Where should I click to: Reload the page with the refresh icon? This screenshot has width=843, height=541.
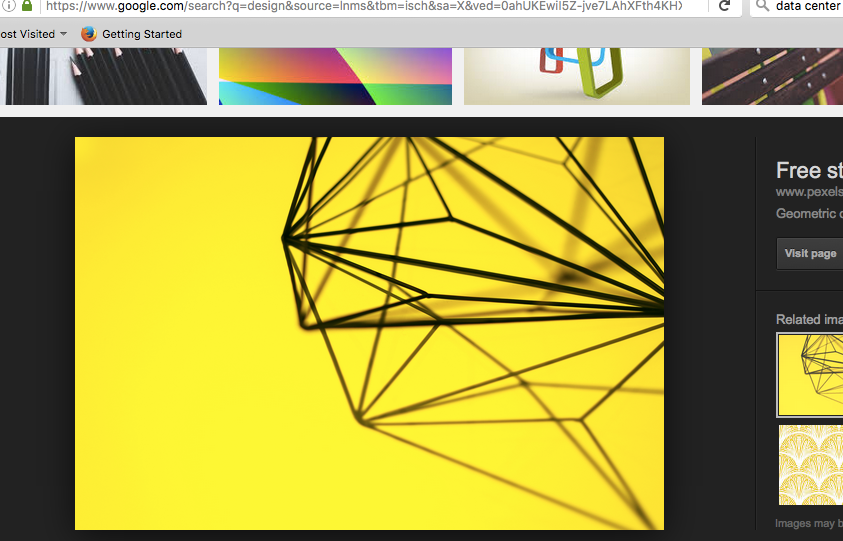pyautogui.click(x=725, y=6)
